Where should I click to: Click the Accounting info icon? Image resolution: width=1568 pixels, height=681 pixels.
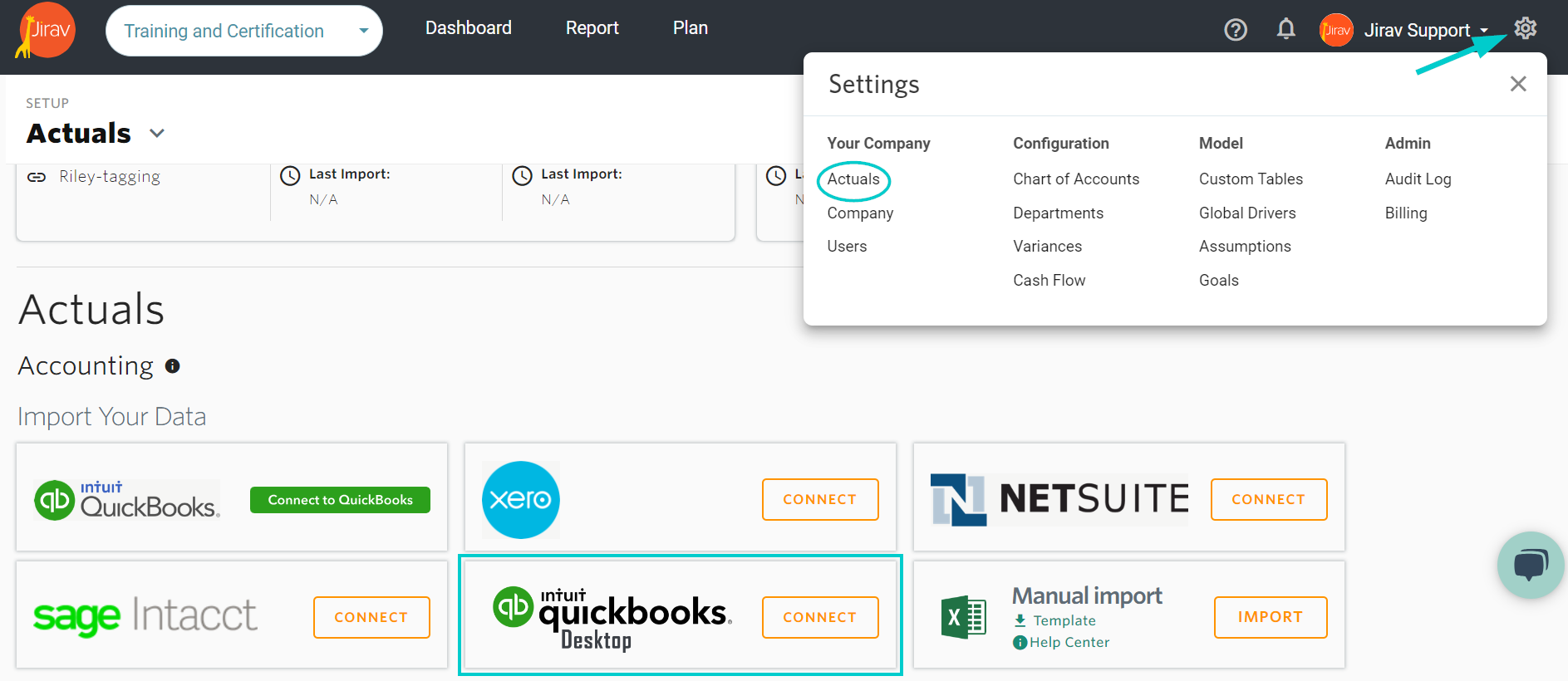[x=173, y=365]
